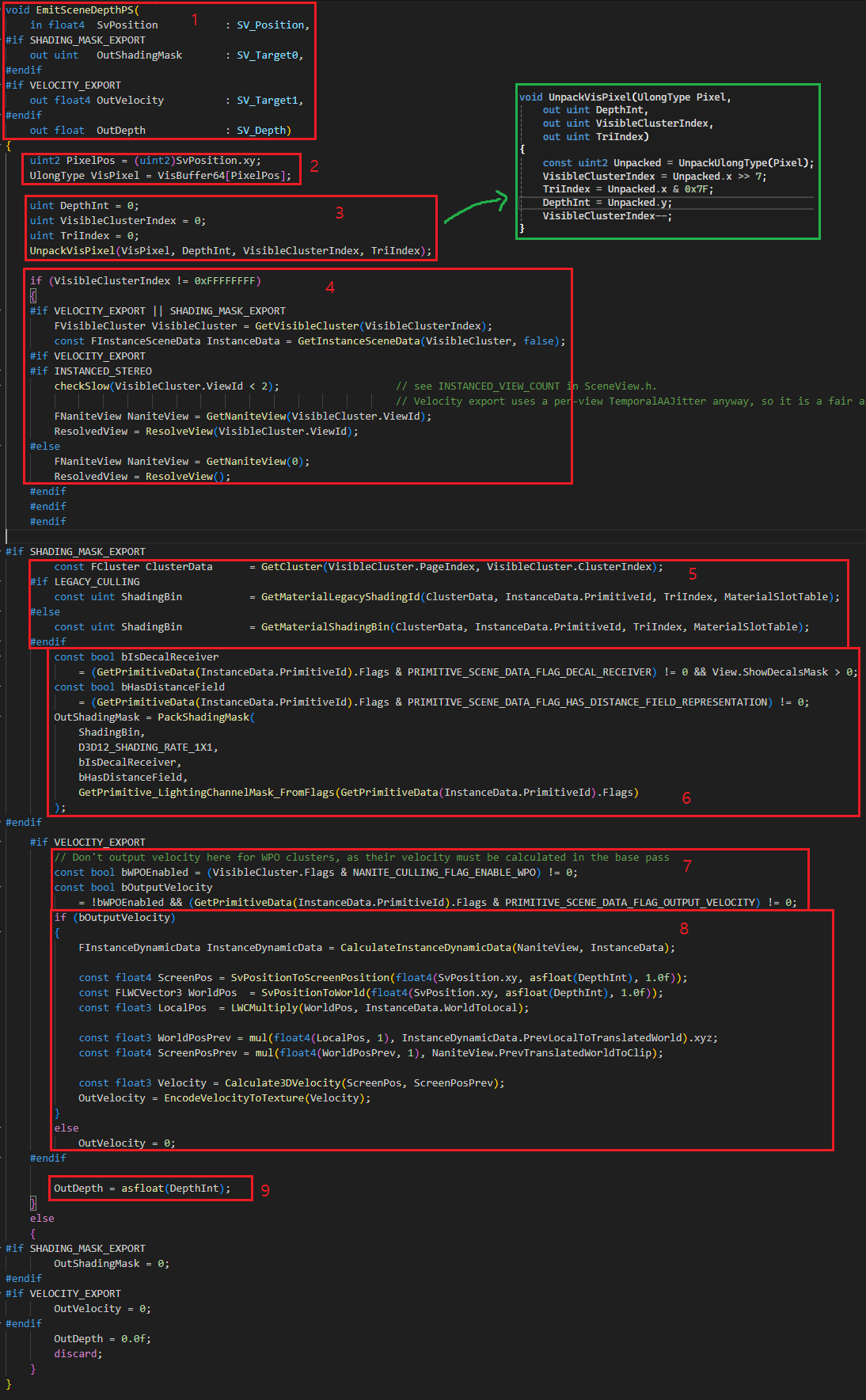
Task: Click the 'uint VisibleClusterIndex = 0;' declaration
Action: [x=118, y=221]
